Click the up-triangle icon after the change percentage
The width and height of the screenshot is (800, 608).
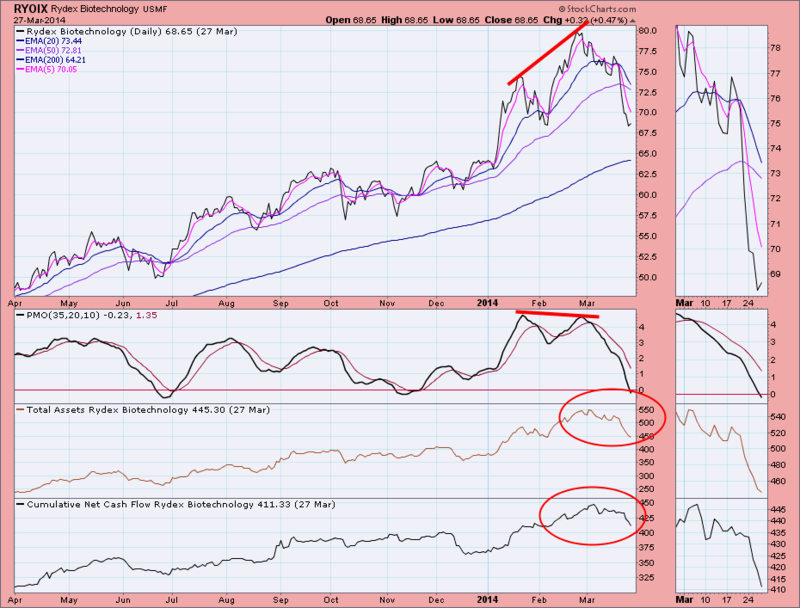633,20
